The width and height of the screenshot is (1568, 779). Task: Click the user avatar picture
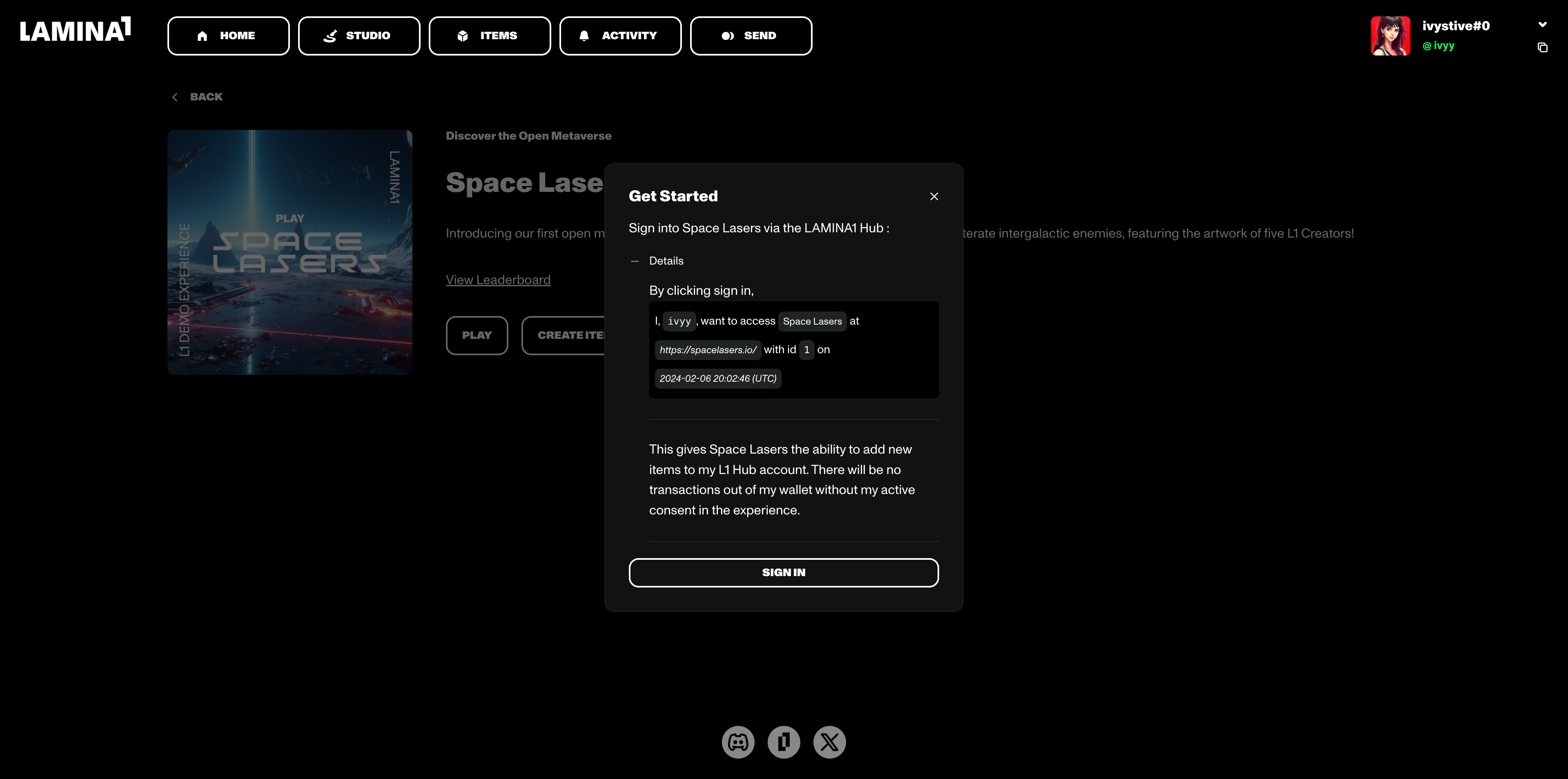1390,36
